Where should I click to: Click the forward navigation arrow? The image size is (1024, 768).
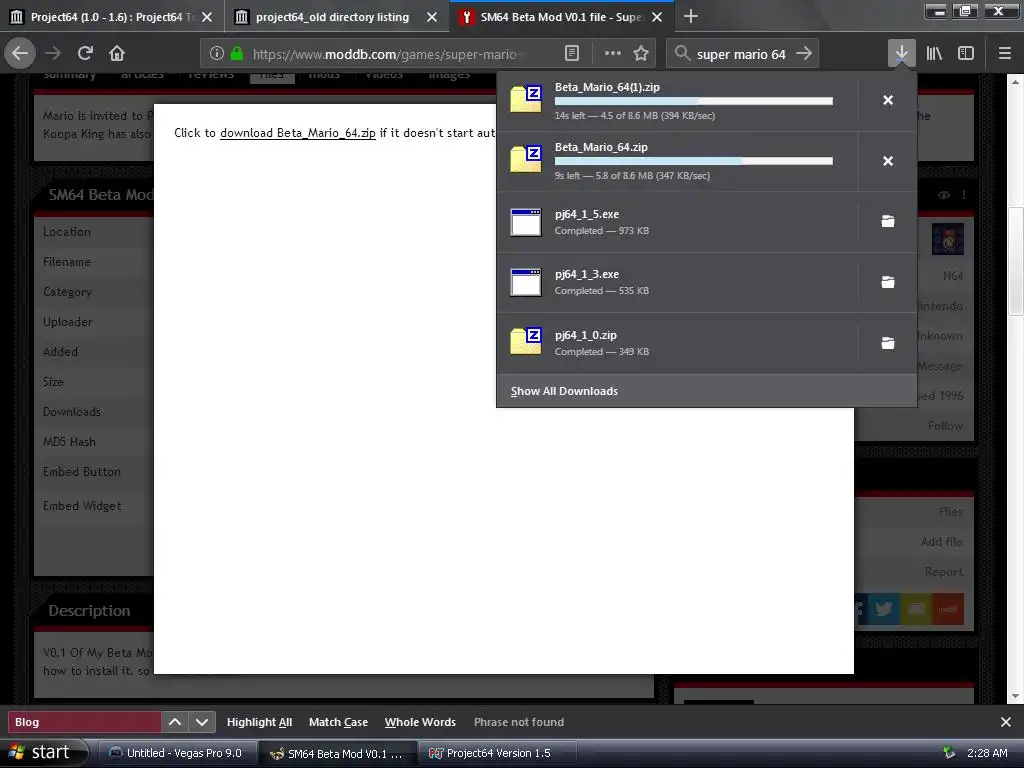tap(54, 53)
